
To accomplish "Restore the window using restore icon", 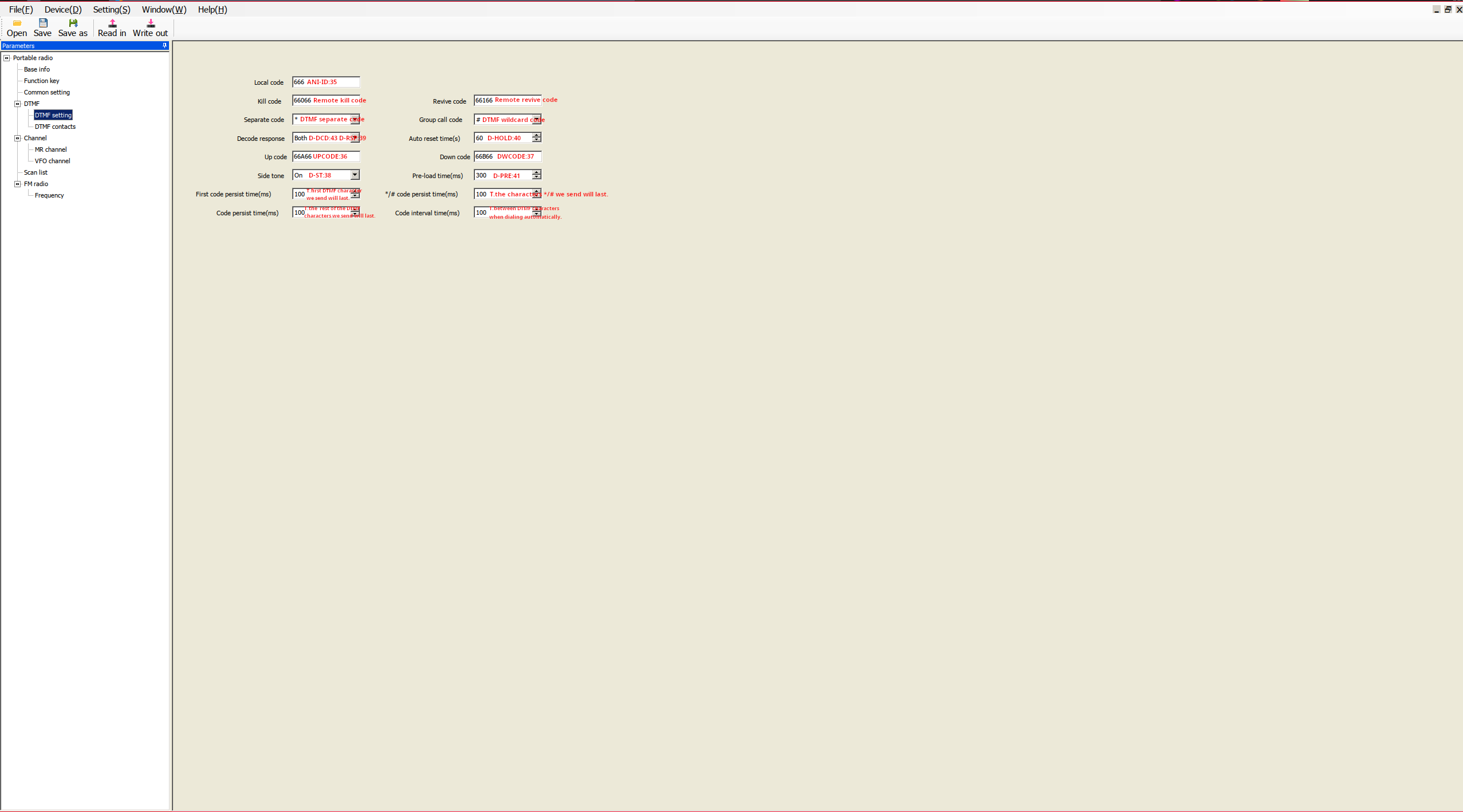I will coord(1448,10).
